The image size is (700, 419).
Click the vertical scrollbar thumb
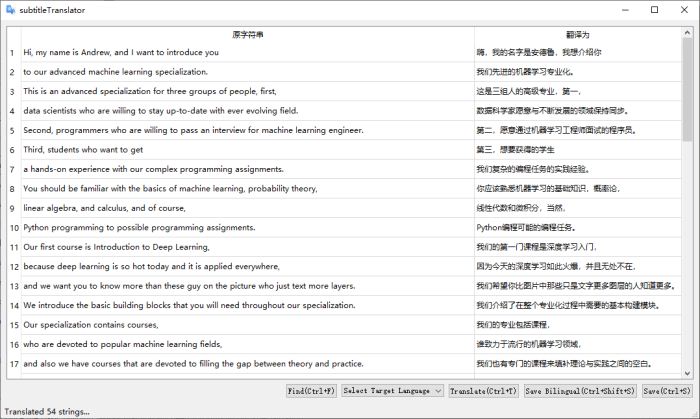click(x=687, y=89)
